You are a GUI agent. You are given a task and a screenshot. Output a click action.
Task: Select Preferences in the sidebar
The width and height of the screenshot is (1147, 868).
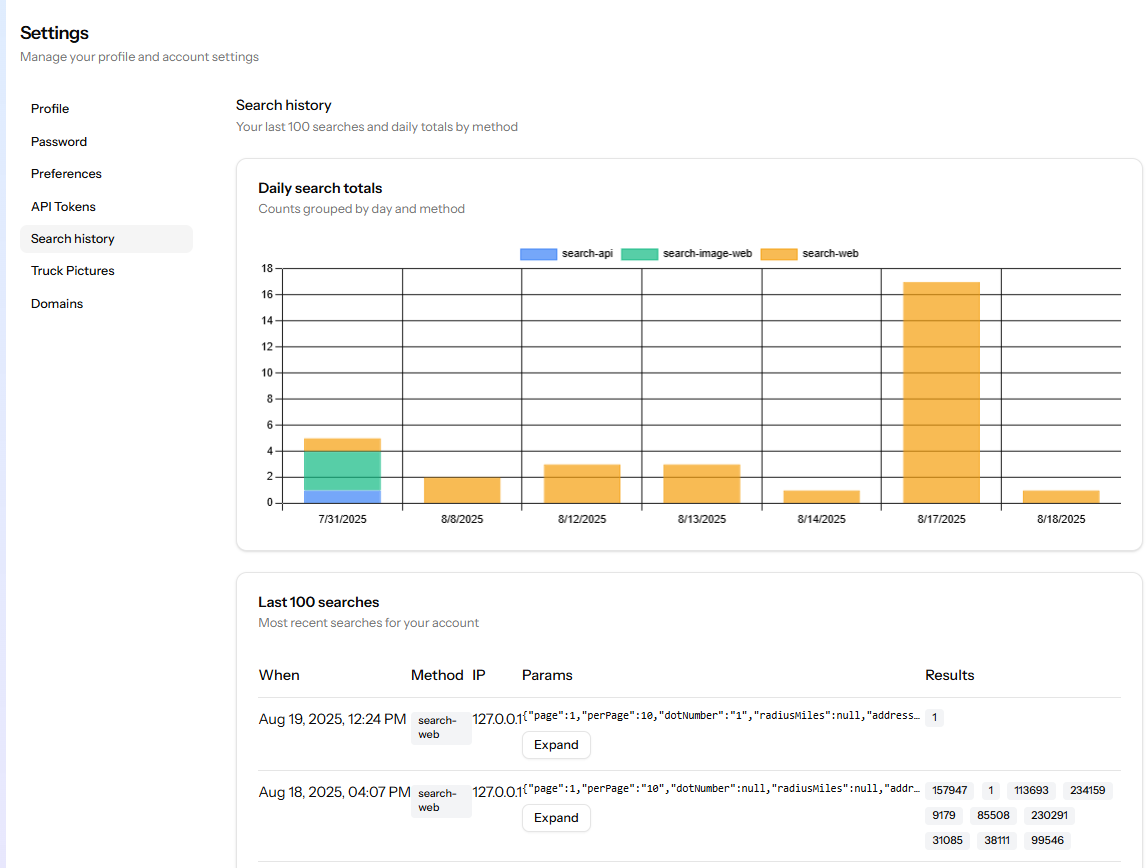coord(66,173)
